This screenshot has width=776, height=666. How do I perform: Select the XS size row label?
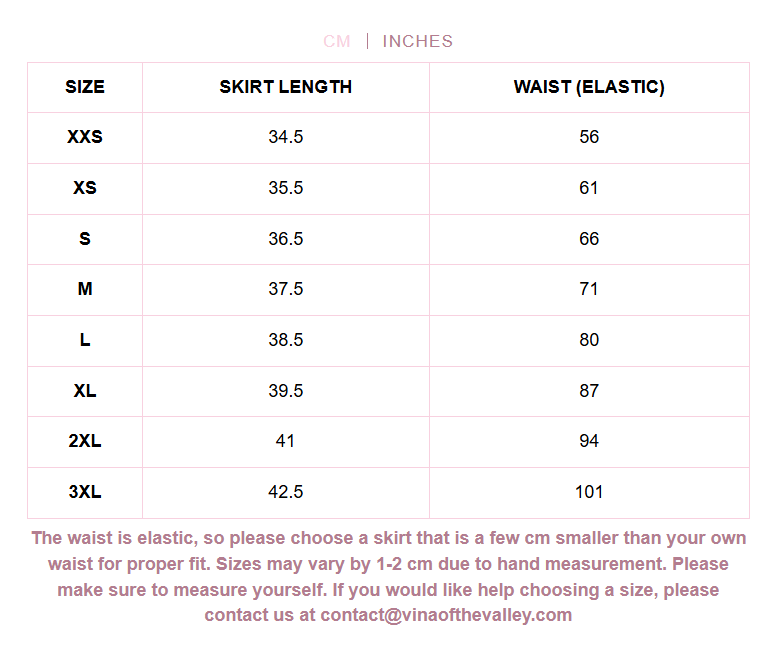[x=85, y=188]
